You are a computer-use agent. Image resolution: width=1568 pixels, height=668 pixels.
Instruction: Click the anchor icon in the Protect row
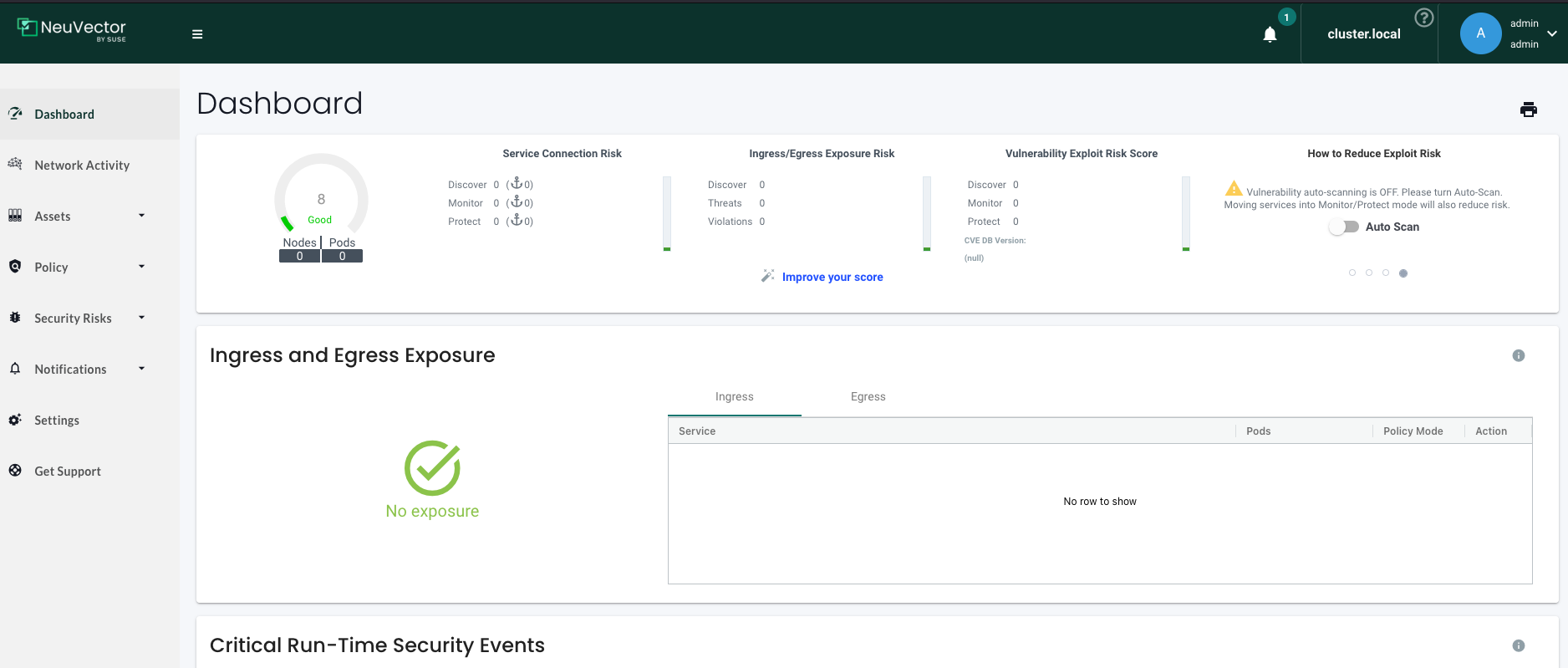coord(517,220)
